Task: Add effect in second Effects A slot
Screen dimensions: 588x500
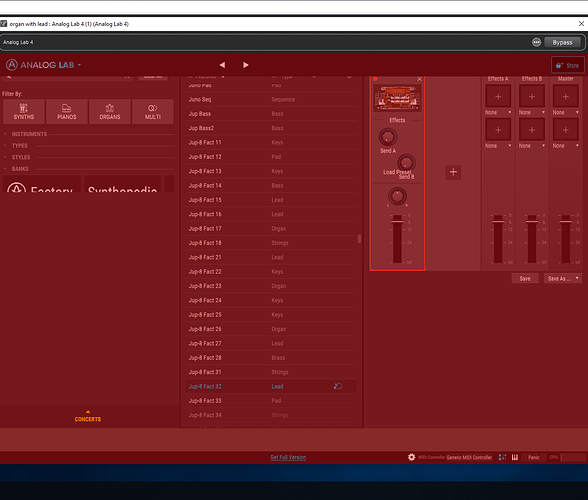Action: [x=498, y=130]
